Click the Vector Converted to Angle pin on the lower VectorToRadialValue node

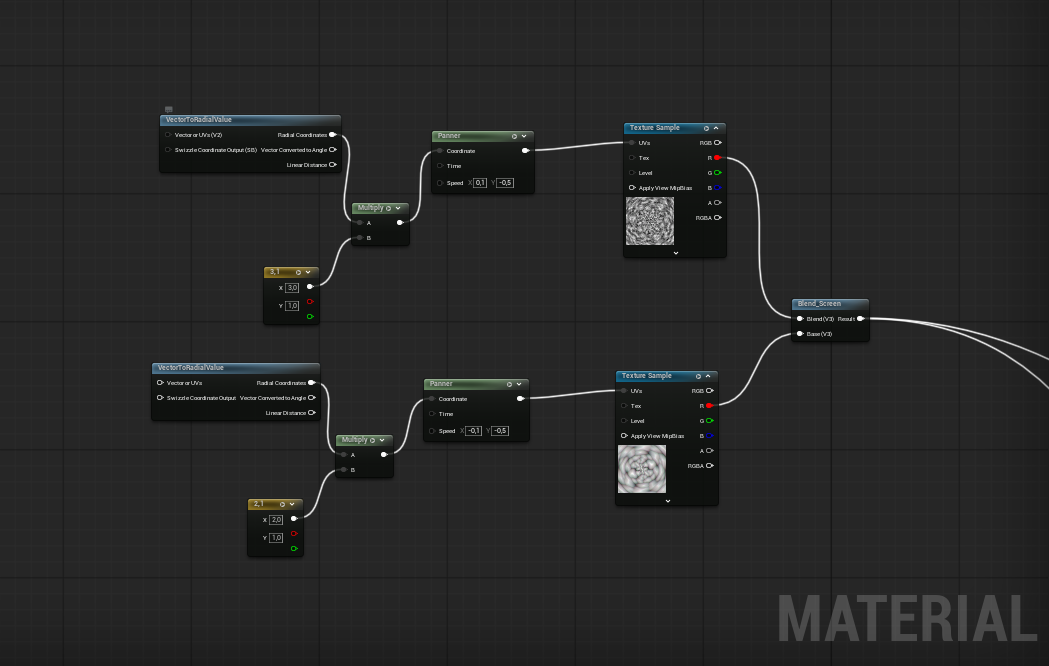(312, 398)
